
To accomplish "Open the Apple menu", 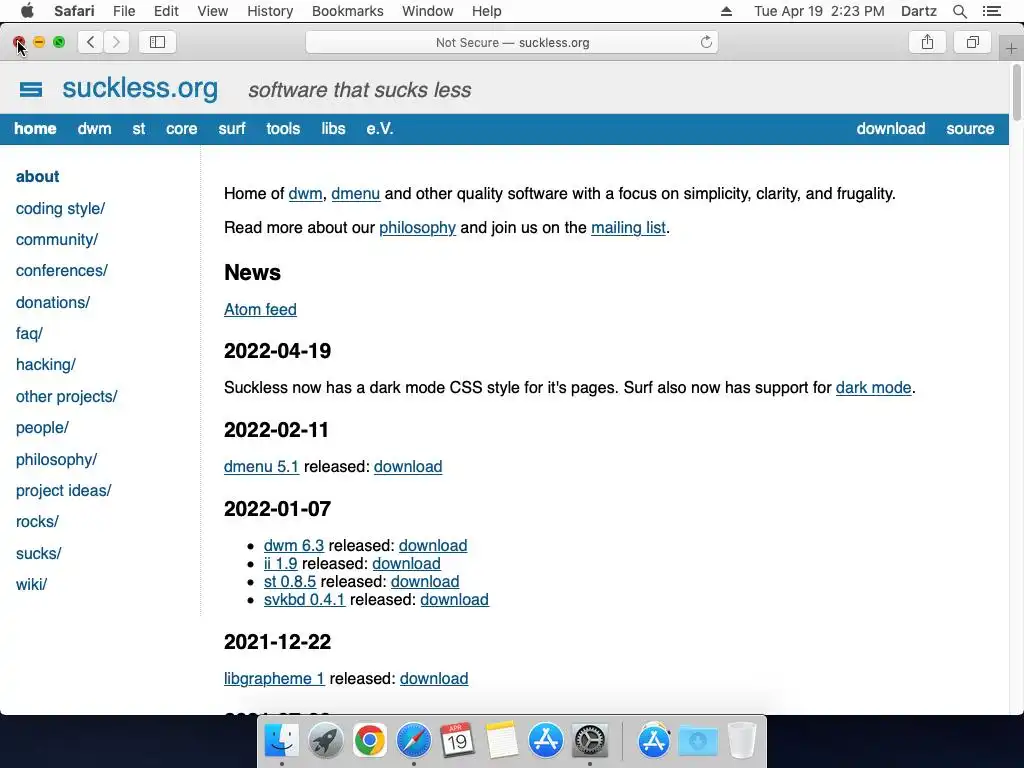I will [27, 11].
